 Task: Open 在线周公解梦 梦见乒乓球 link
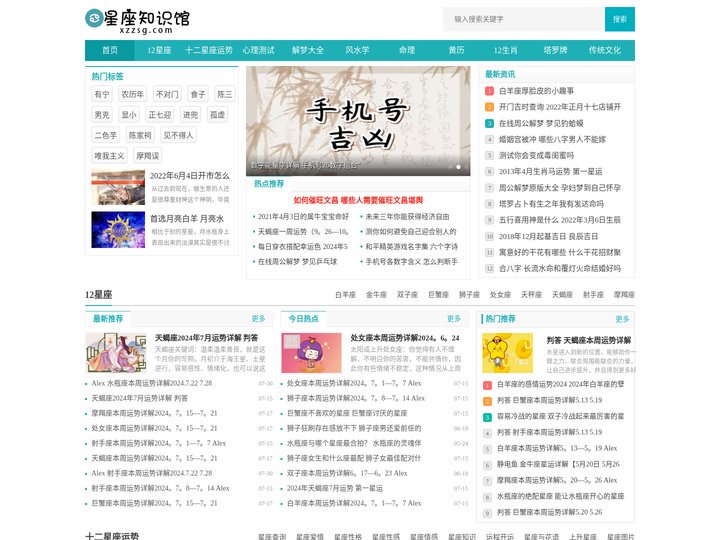tap(297, 262)
